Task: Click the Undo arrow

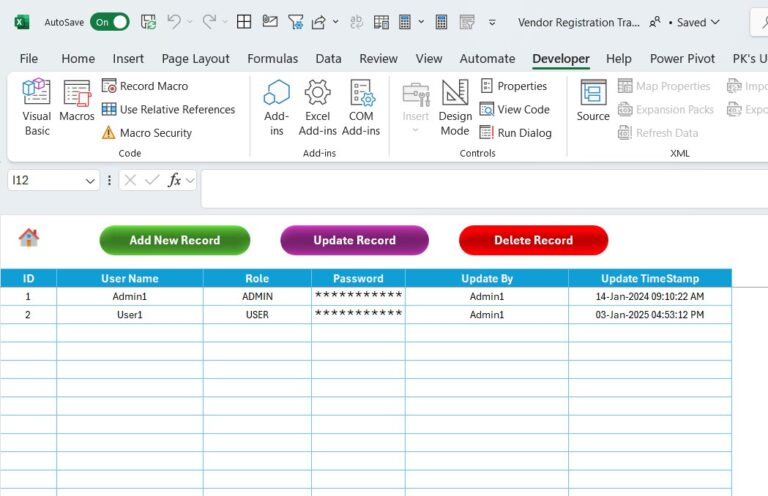Action: (173, 22)
